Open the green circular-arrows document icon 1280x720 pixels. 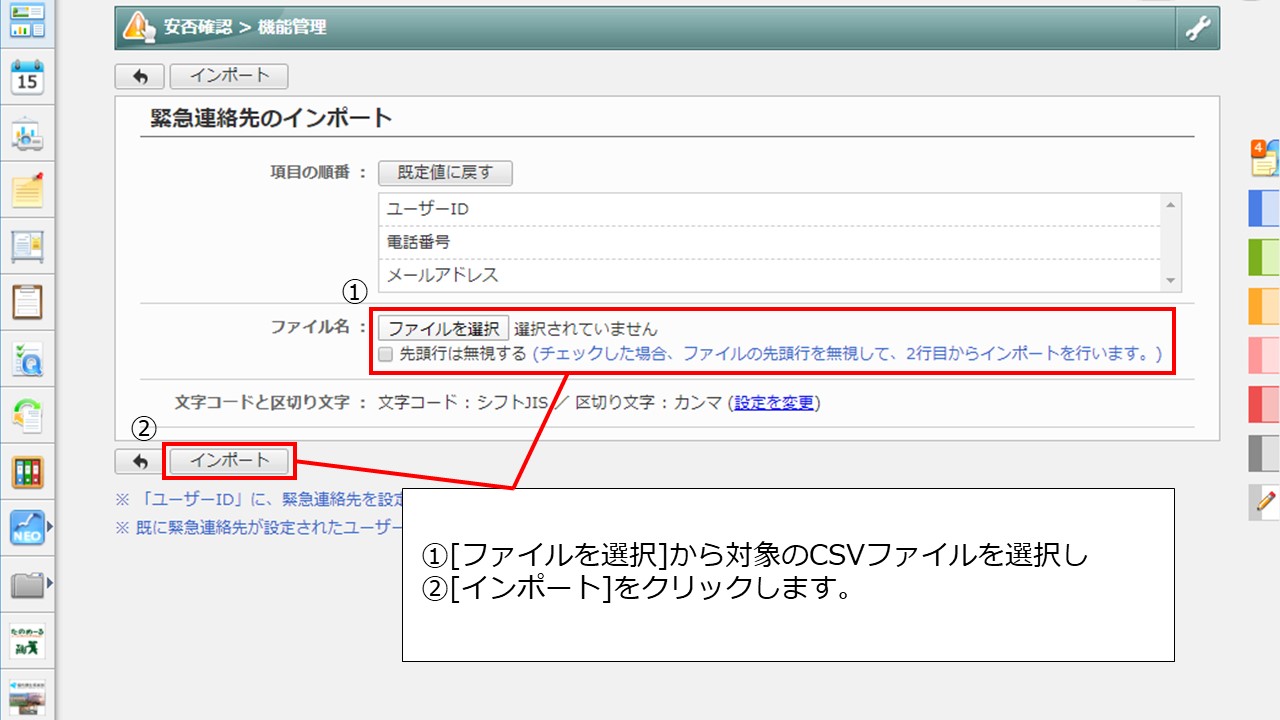click(27, 415)
